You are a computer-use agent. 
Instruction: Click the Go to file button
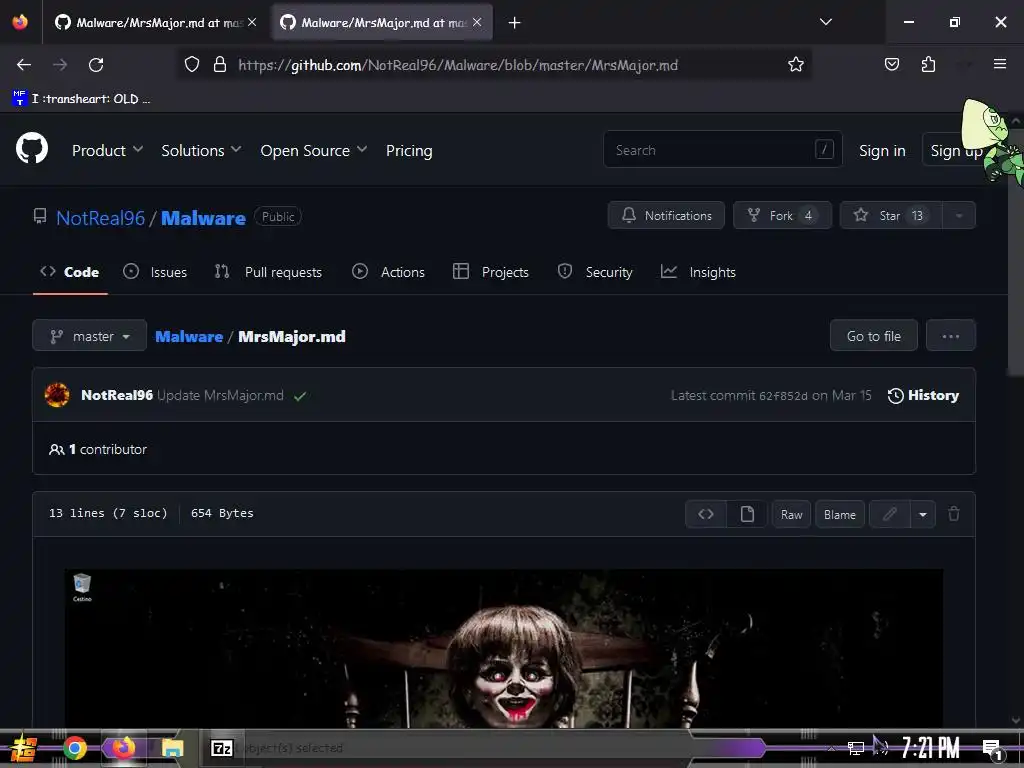click(873, 336)
